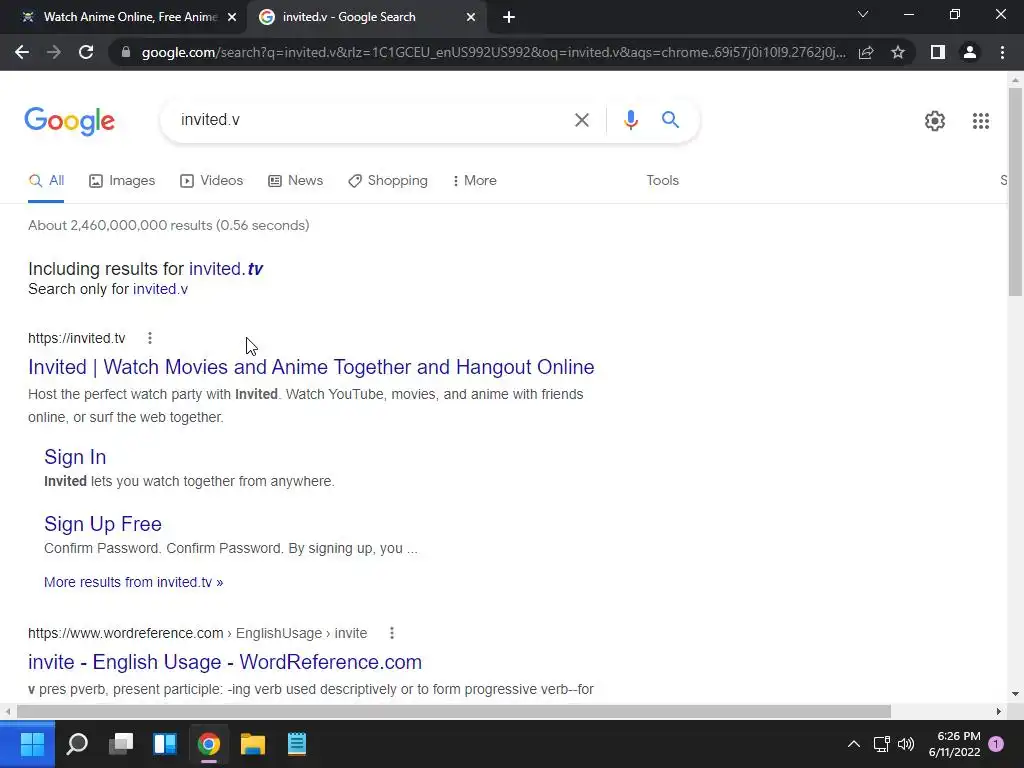This screenshot has height=768, width=1024.
Task: Open options for the invited.tv result
Action: (150, 338)
